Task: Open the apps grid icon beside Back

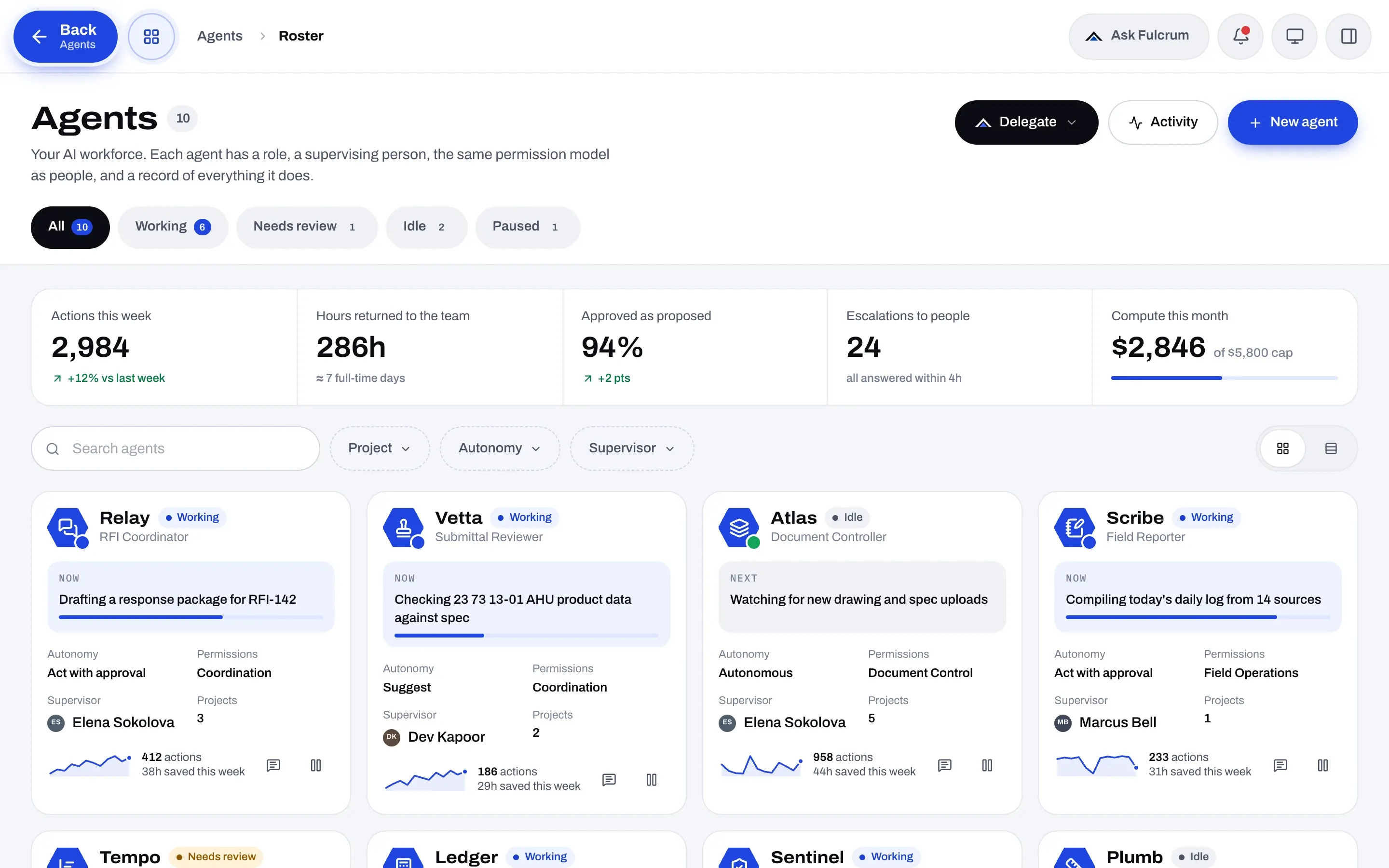Action: pyautogui.click(x=151, y=37)
